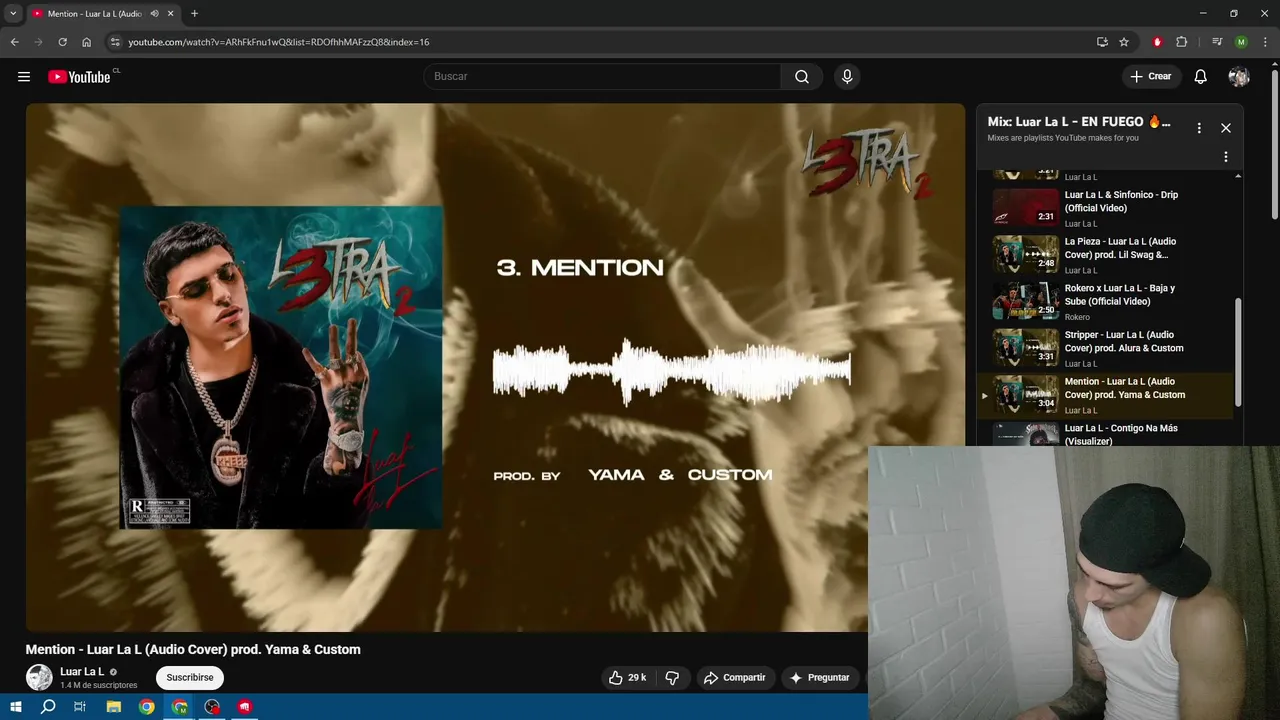Open the red app icon on taskbar

point(245,707)
